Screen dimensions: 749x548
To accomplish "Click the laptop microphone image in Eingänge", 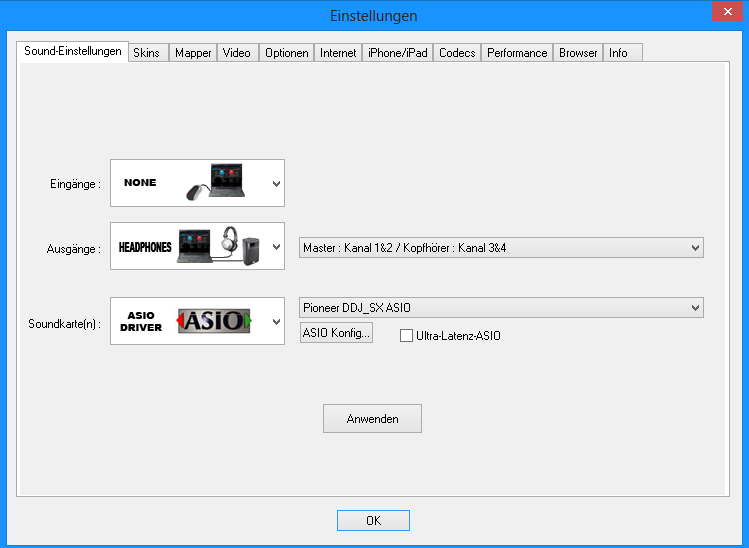I will point(222,184).
